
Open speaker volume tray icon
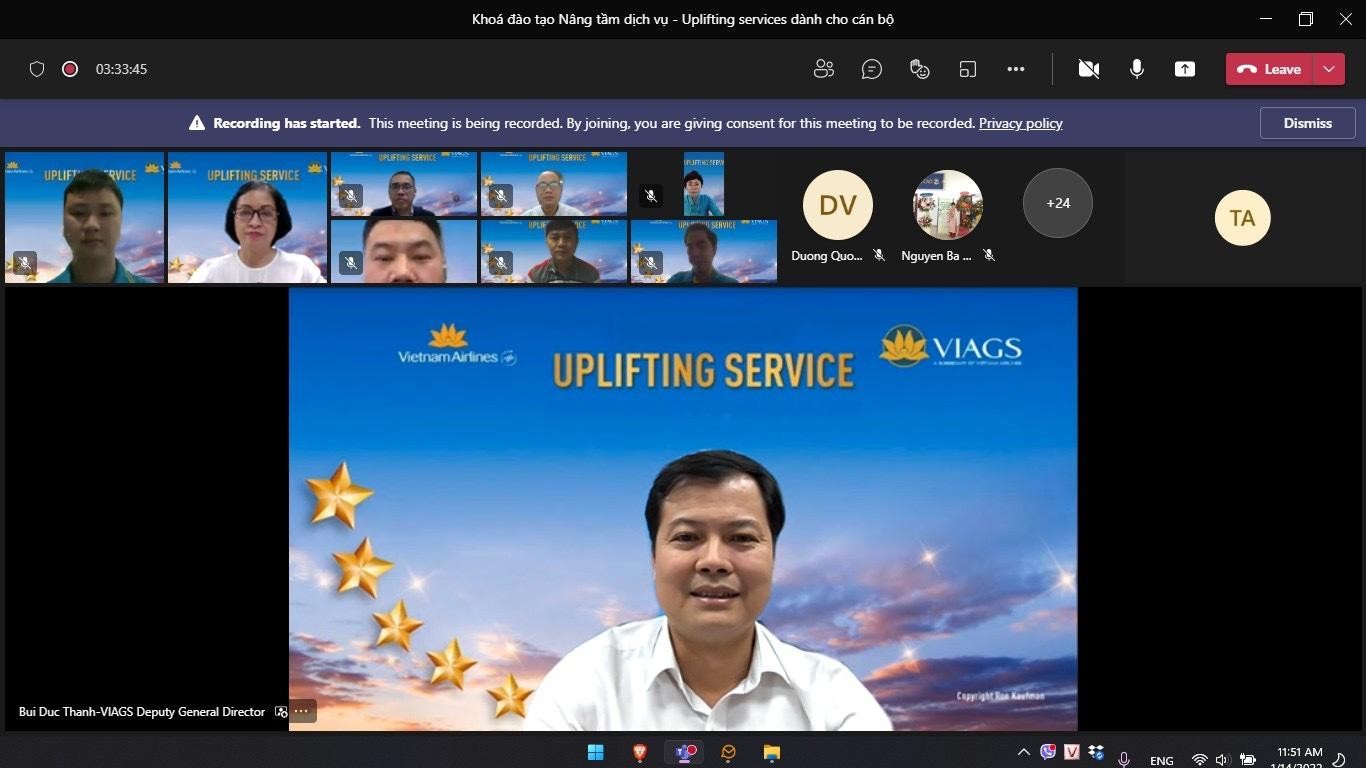coord(1222,760)
